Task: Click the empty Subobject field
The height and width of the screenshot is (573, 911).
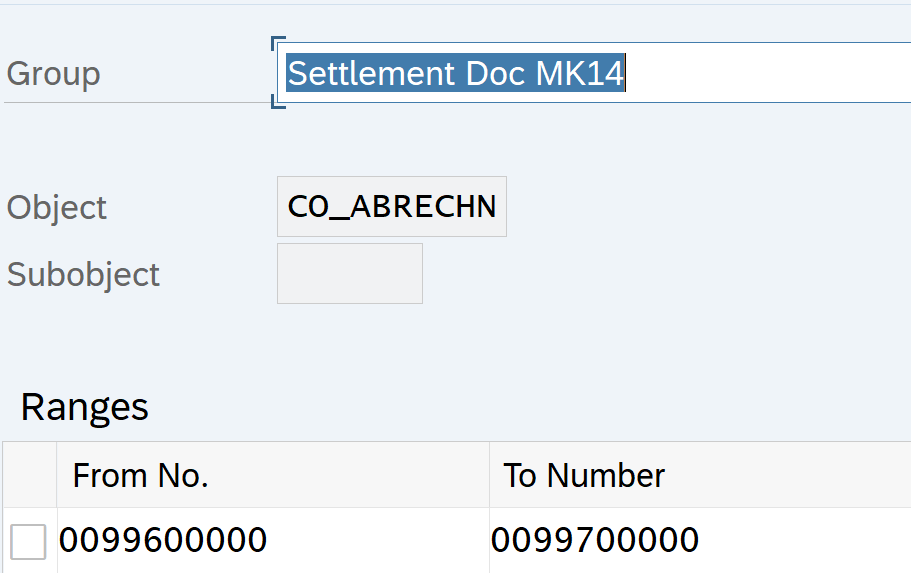Action: coord(349,274)
